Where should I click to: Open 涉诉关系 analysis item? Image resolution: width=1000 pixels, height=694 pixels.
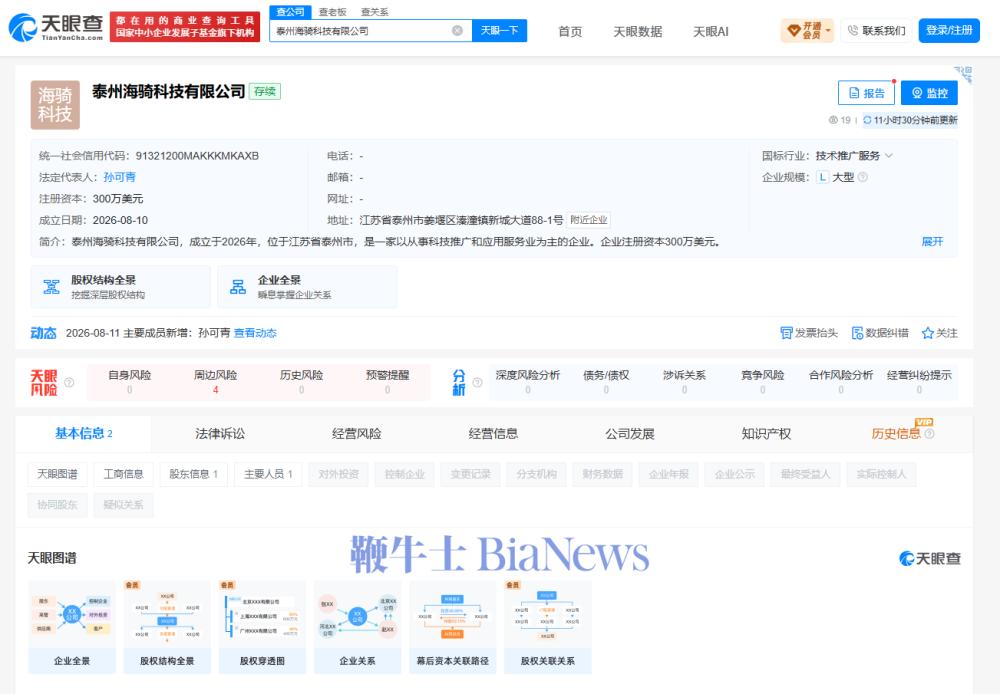tap(684, 382)
